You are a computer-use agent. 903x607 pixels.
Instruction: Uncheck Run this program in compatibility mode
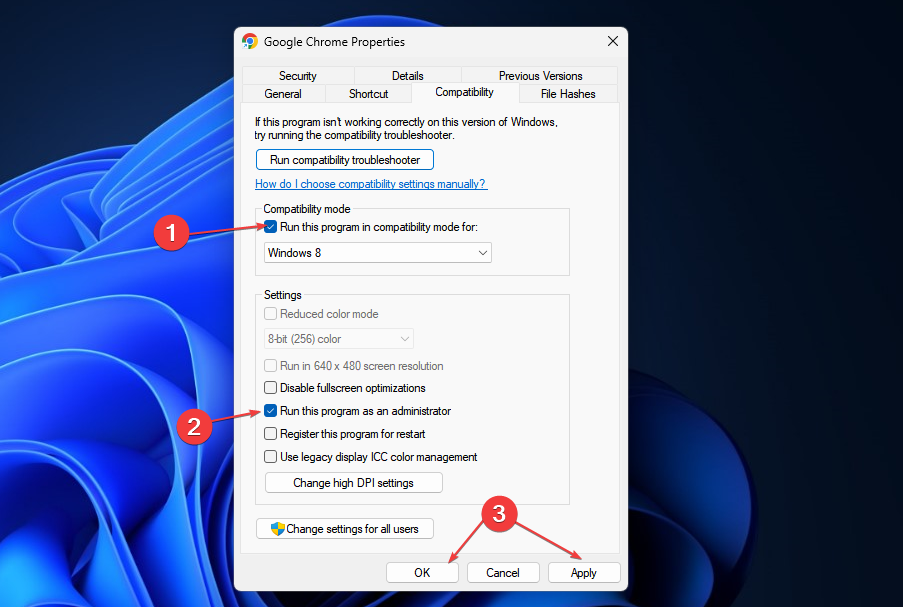point(270,227)
